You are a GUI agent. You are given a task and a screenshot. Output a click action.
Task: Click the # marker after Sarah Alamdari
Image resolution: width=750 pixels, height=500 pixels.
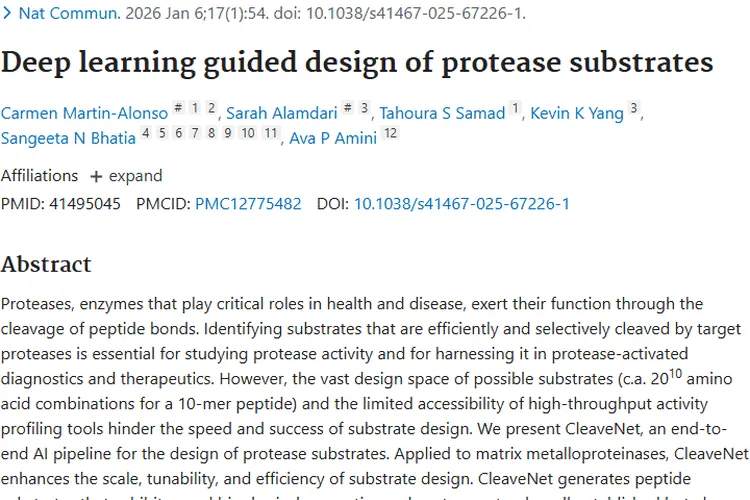point(348,109)
